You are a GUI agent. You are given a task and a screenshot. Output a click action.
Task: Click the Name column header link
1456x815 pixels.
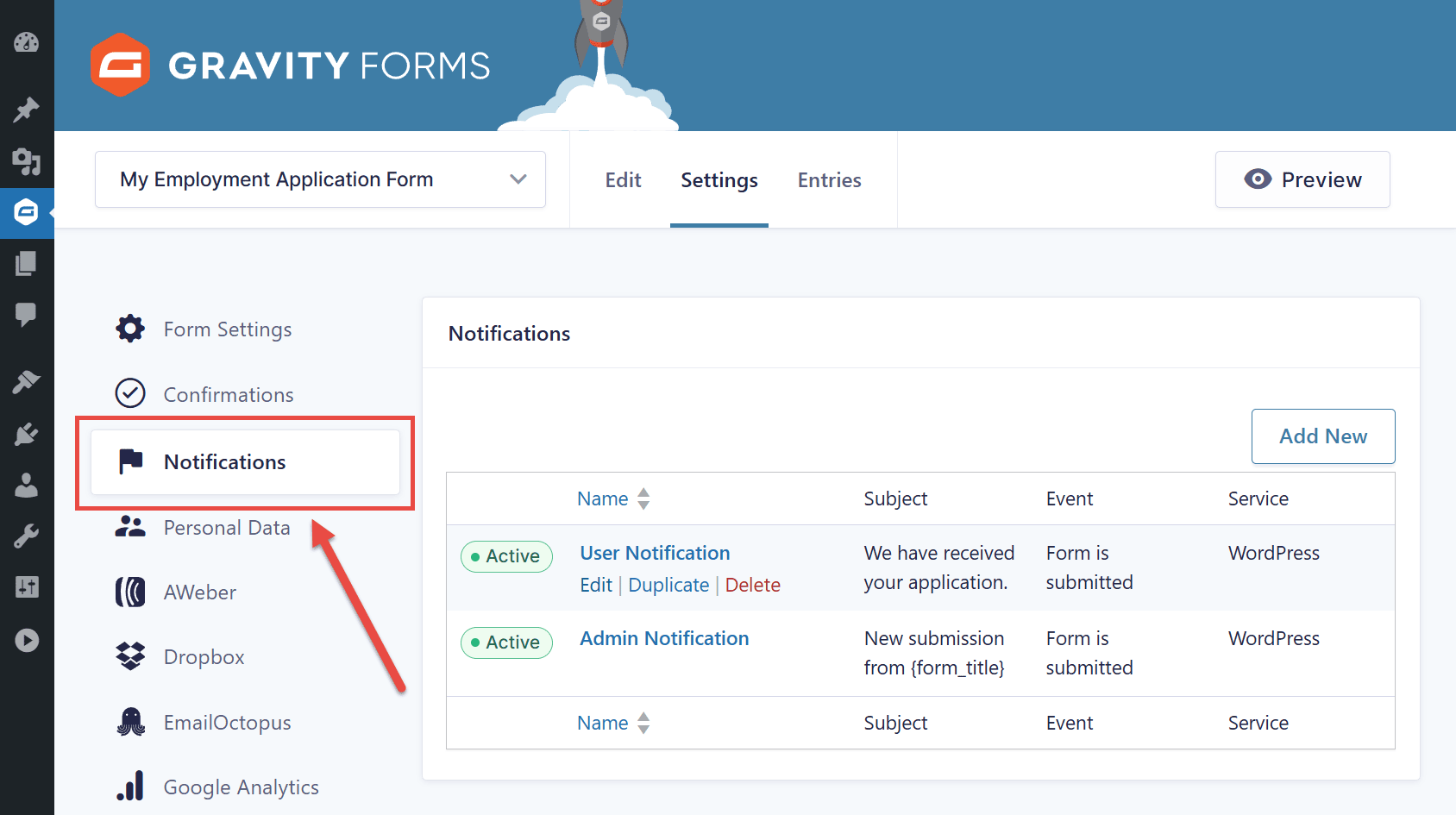[602, 498]
